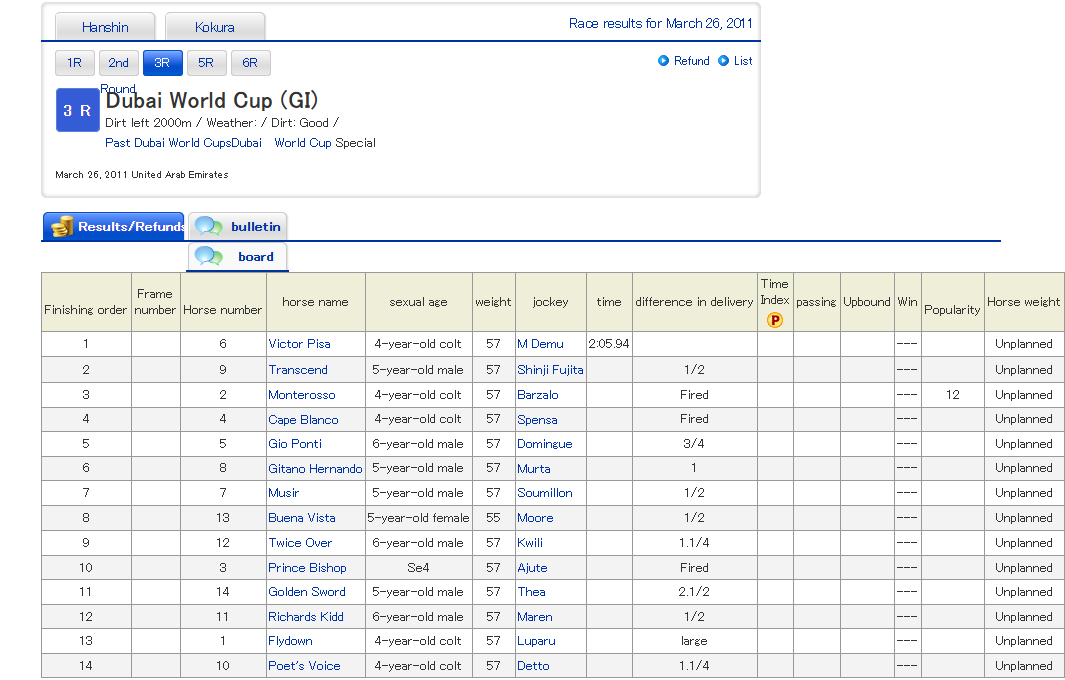
Task: Open horse Richards Kidd's page
Action: coord(306,617)
